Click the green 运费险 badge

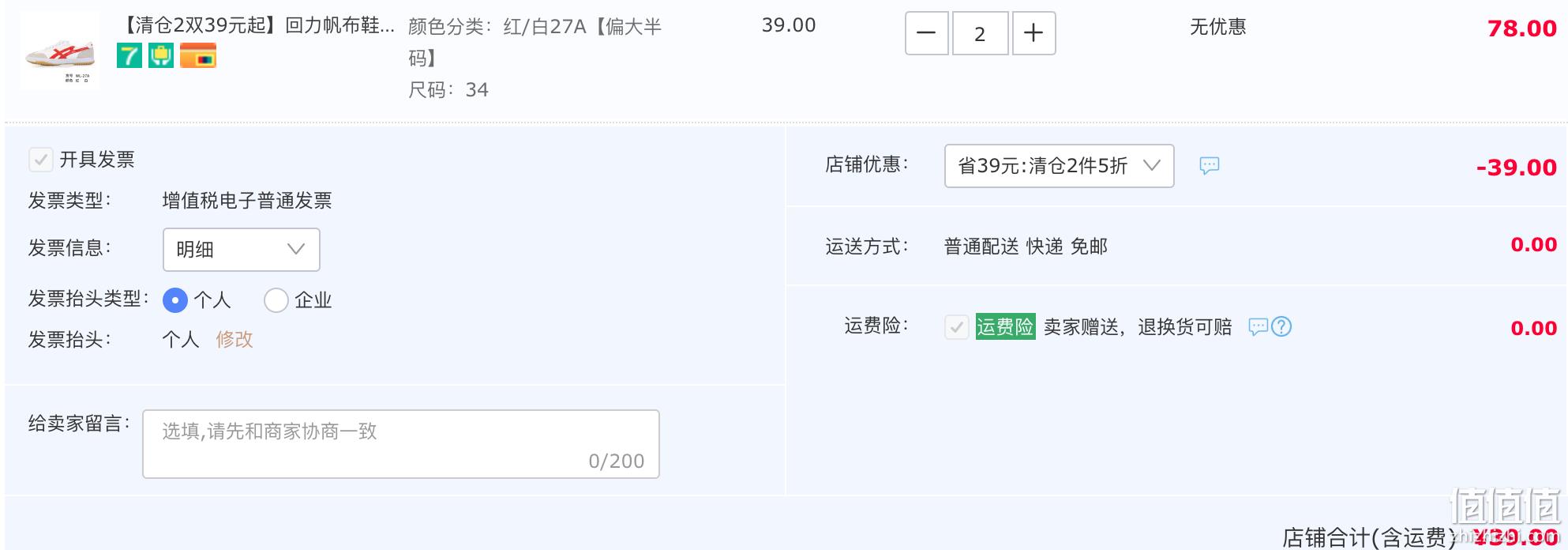(1005, 326)
